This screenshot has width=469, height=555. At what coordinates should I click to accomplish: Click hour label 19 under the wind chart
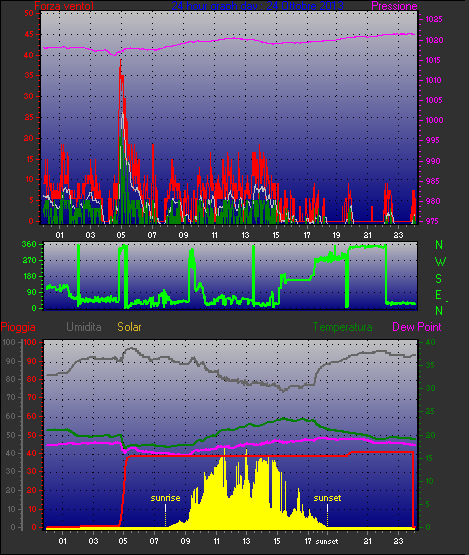tap(336, 235)
